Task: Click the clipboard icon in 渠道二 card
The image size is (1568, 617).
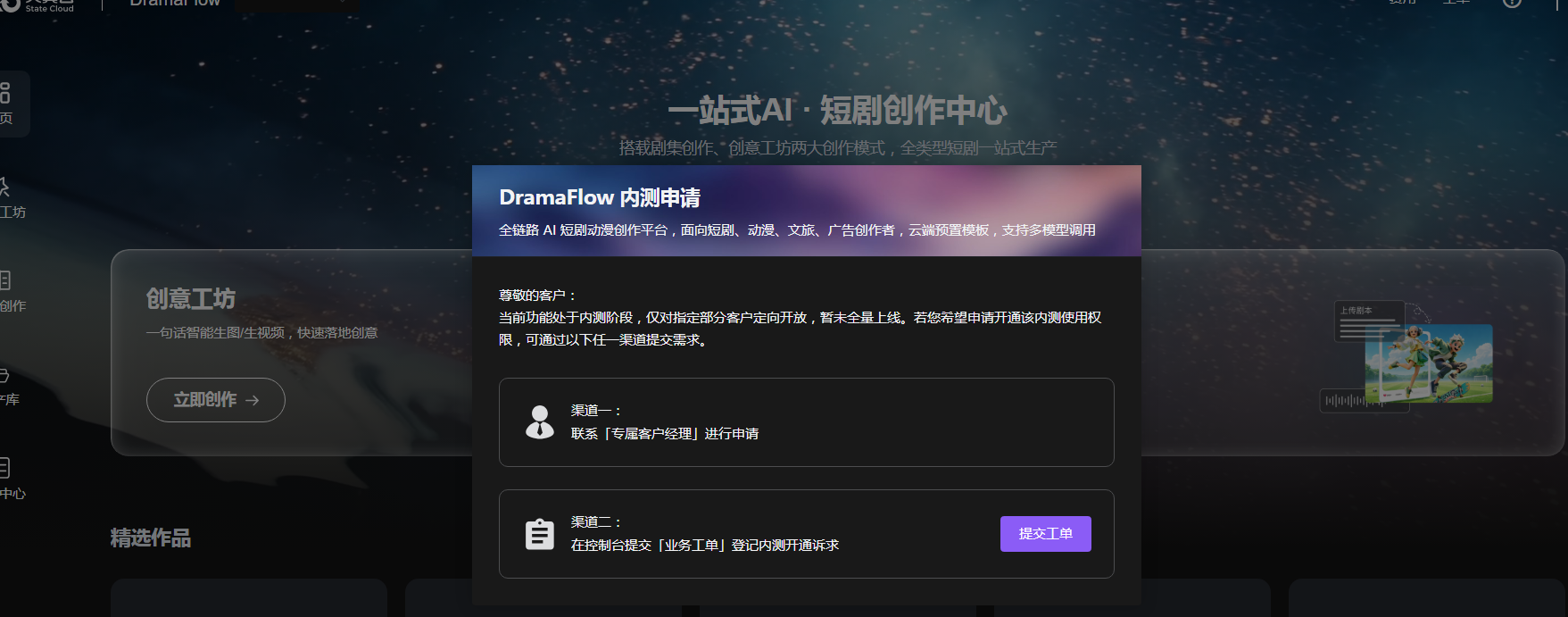Action: pos(539,534)
